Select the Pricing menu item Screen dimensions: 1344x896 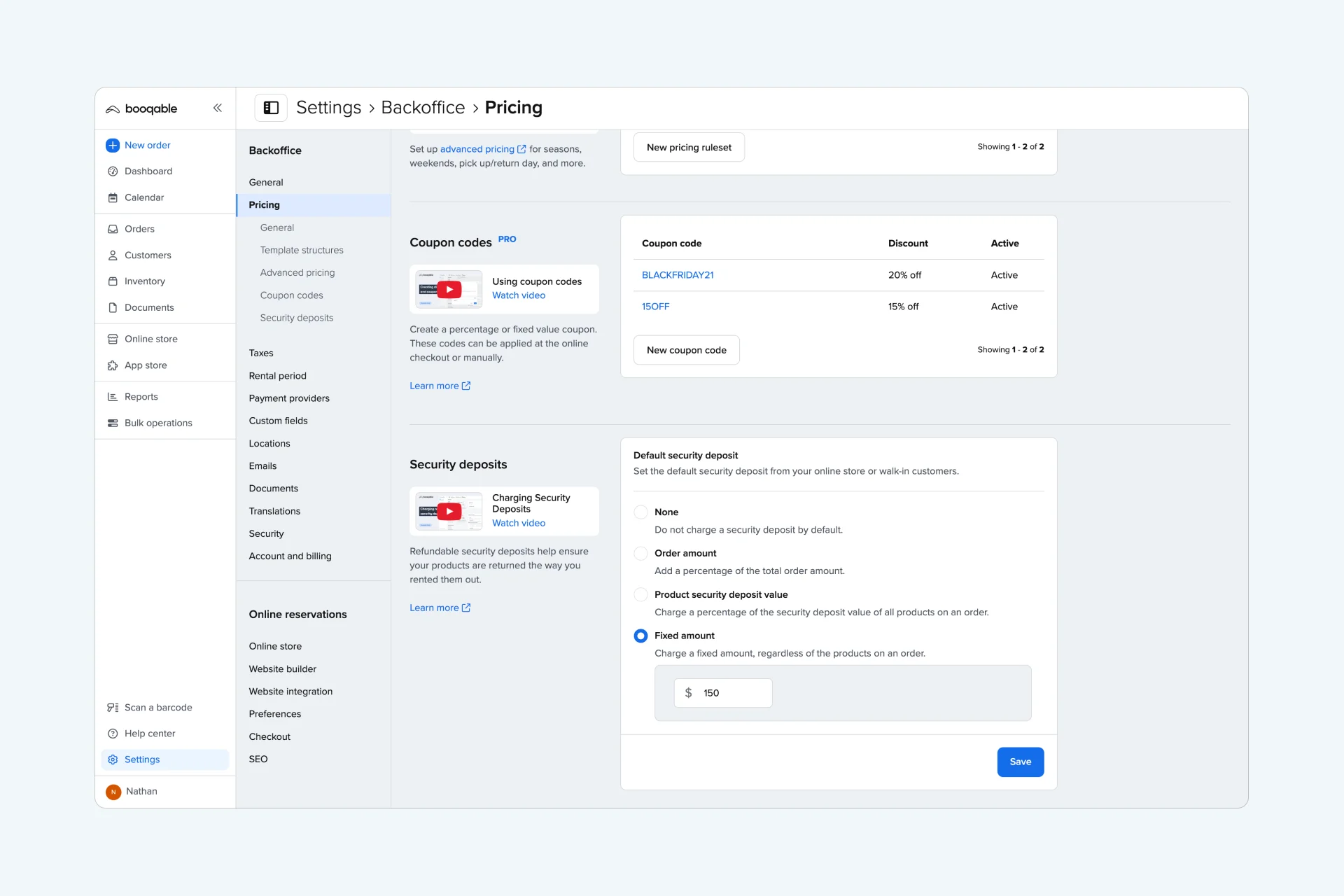[x=314, y=205]
